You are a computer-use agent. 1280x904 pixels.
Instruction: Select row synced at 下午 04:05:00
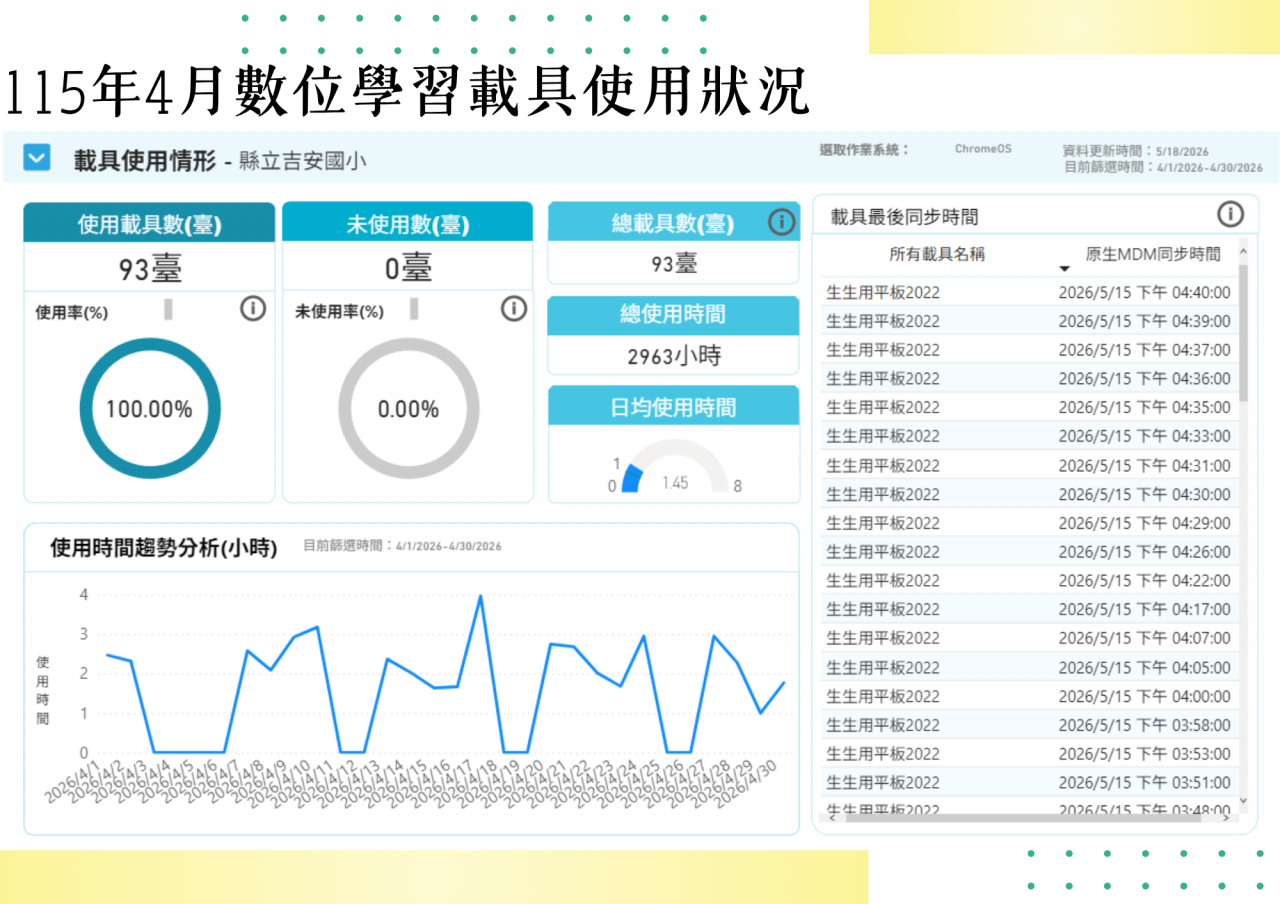tap(1029, 667)
